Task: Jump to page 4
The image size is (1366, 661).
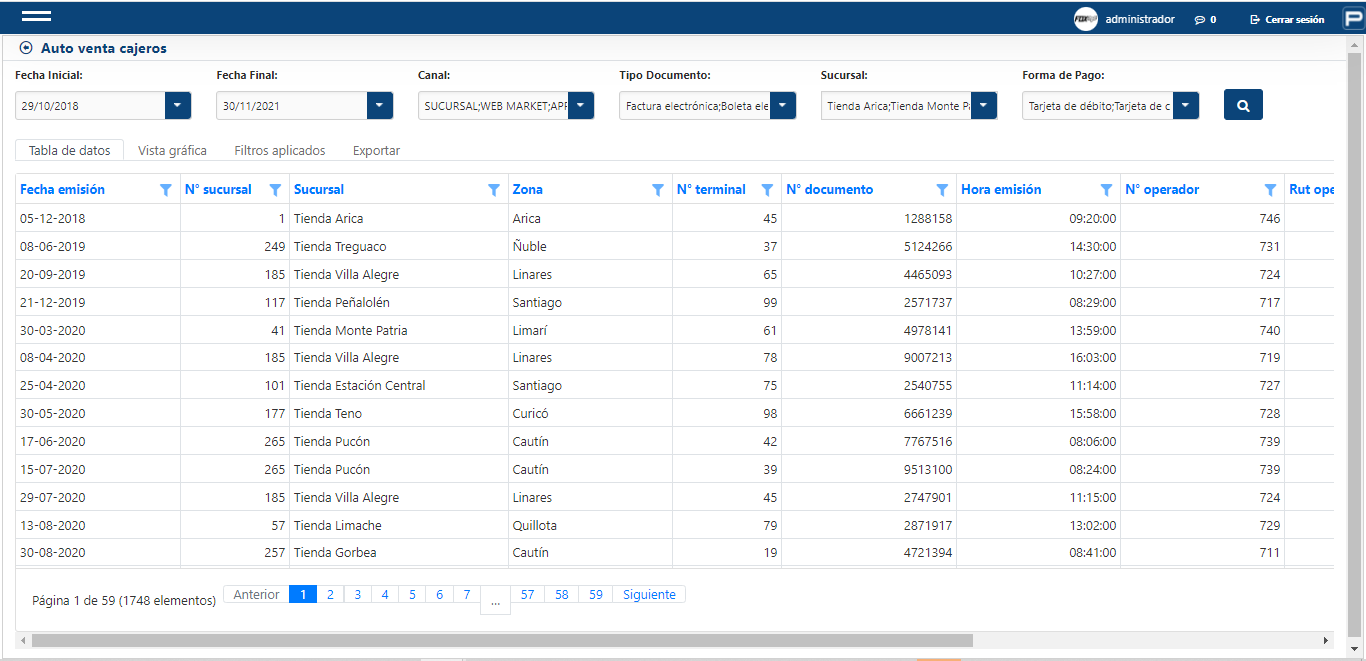Action: pos(384,594)
